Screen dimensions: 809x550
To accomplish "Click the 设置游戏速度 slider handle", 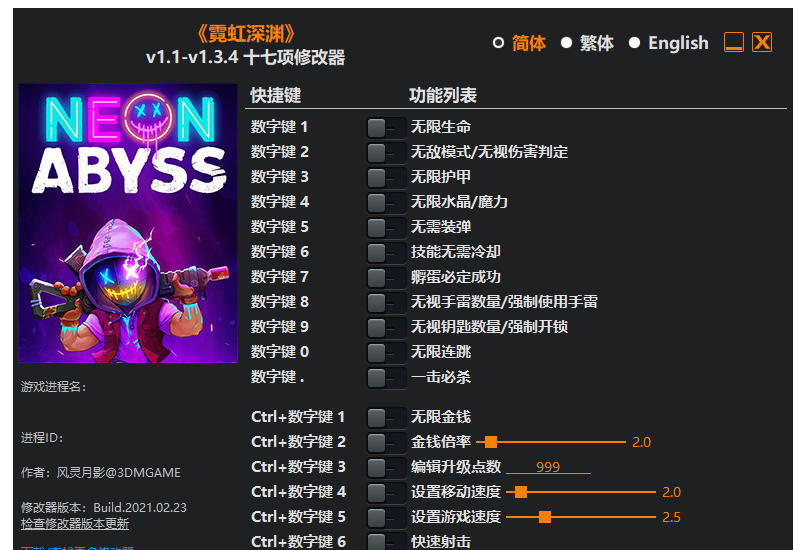I will 545,517.
